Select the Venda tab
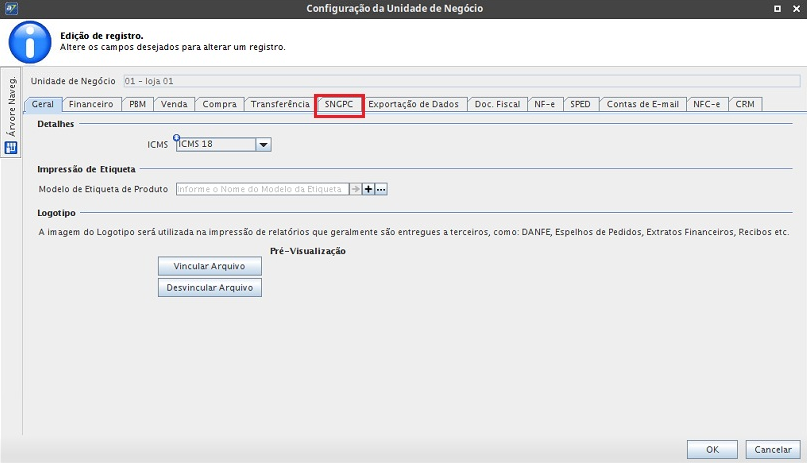807x463 pixels. [x=174, y=104]
